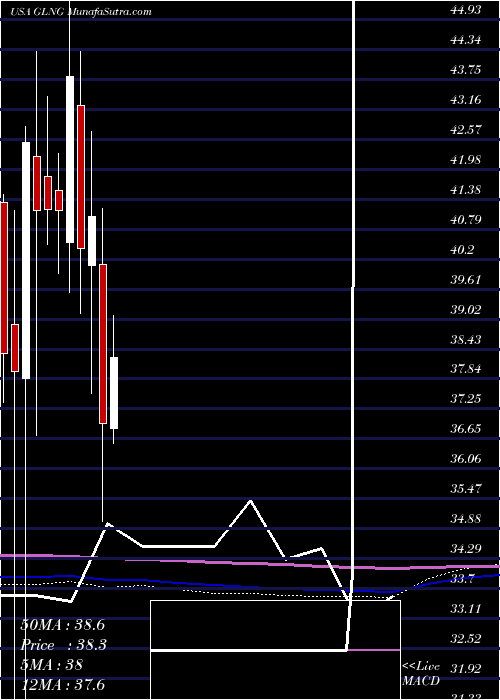Click the 38.43 price axis value
The image size is (500, 700).
pyautogui.click(x=466, y=340)
